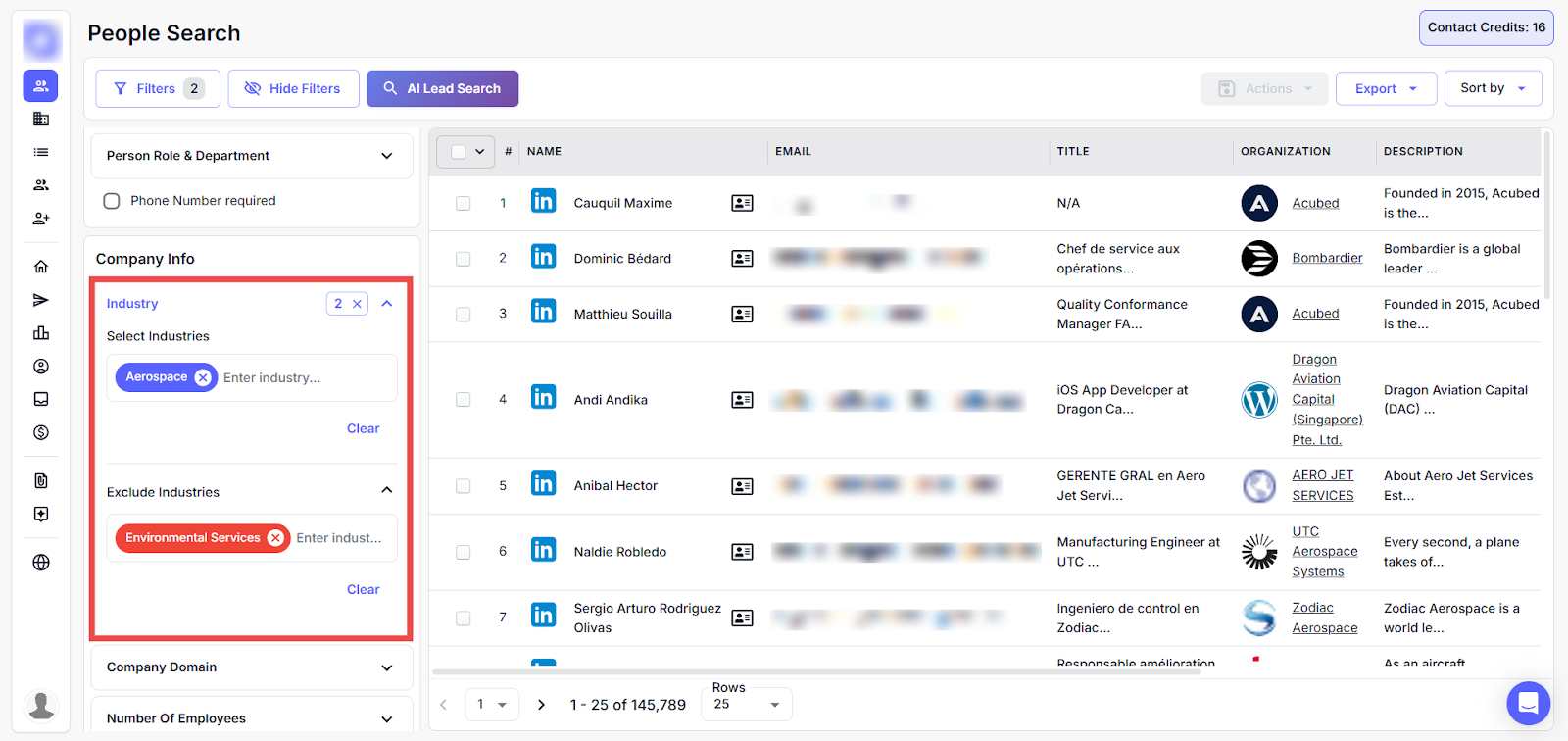Type in the Enter industry field
This screenshot has height=741, width=1568.
304,378
